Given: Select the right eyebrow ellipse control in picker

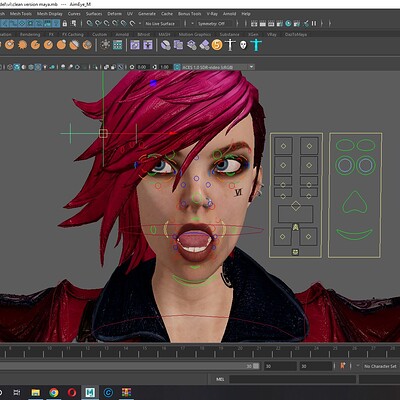Looking at the screenshot, I should 366,145.
